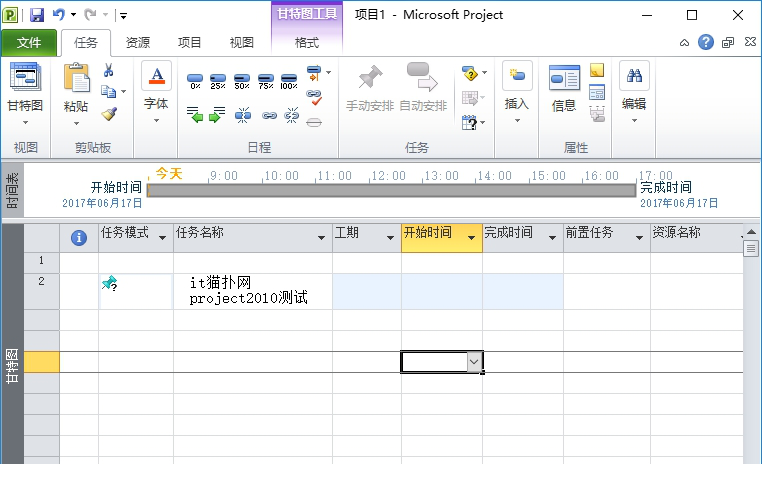
Task: Click Respect Links icon with checkmark
Action: 314,98
